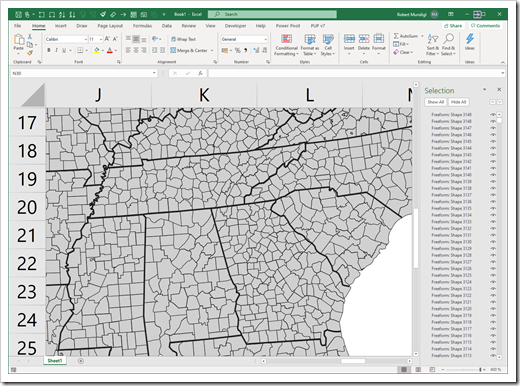
Task: Hide Freeform Shape 3140 with eye icon
Action: [x=493, y=175]
